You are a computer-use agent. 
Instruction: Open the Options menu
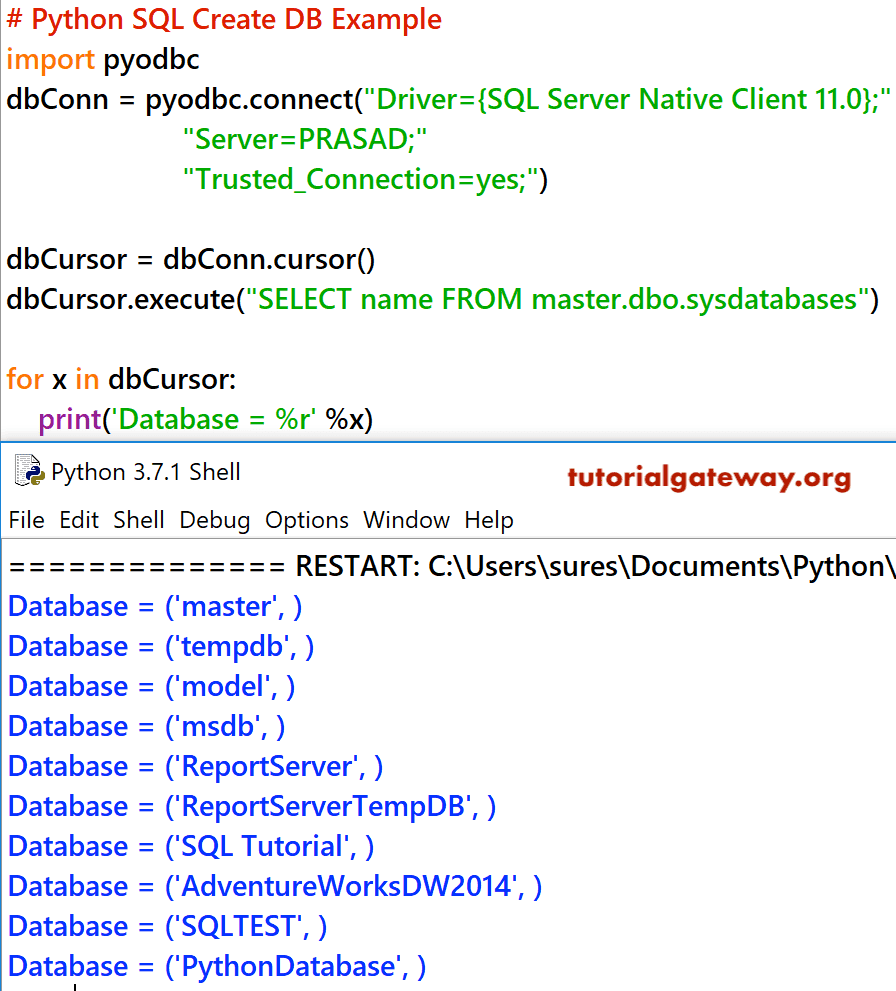306,520
